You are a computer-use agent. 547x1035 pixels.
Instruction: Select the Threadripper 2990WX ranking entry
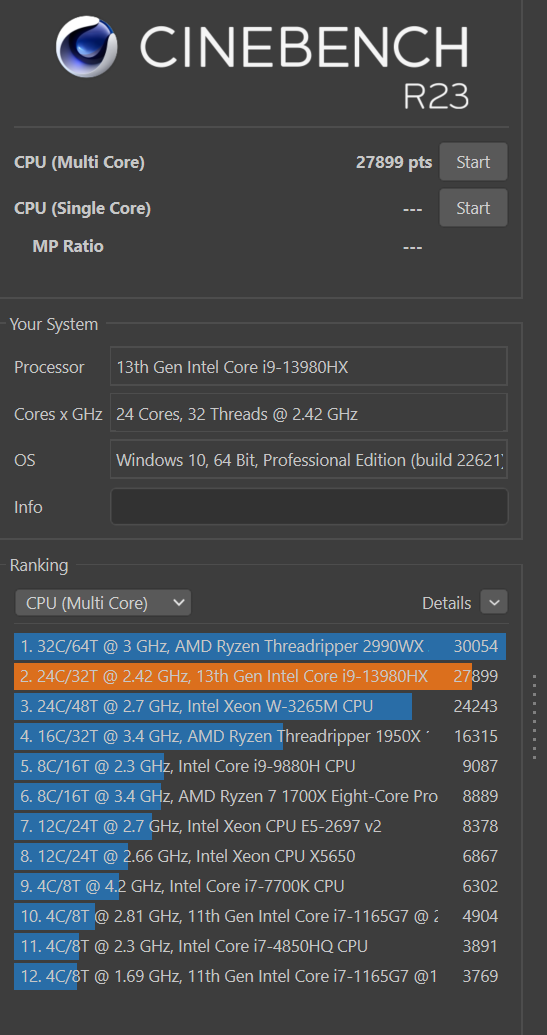point(260,646)
